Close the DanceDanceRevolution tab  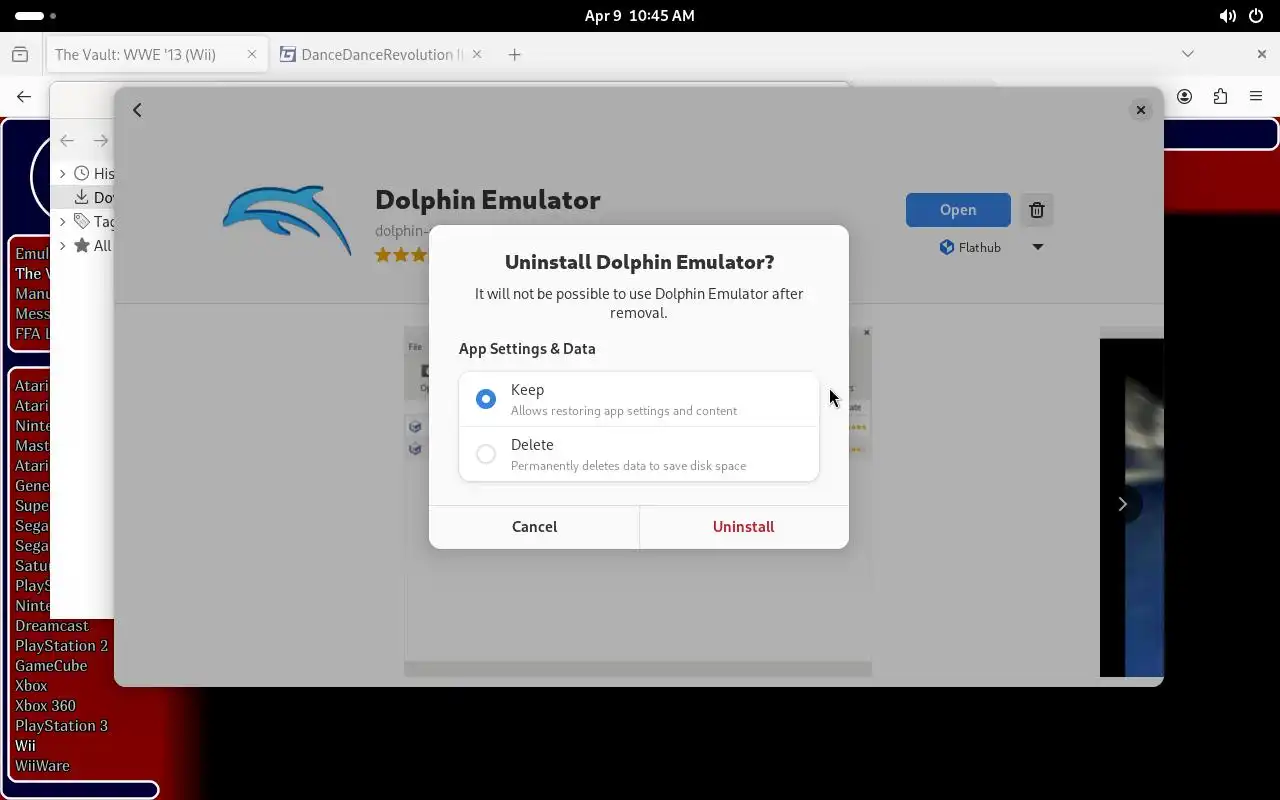pos(477,55)
